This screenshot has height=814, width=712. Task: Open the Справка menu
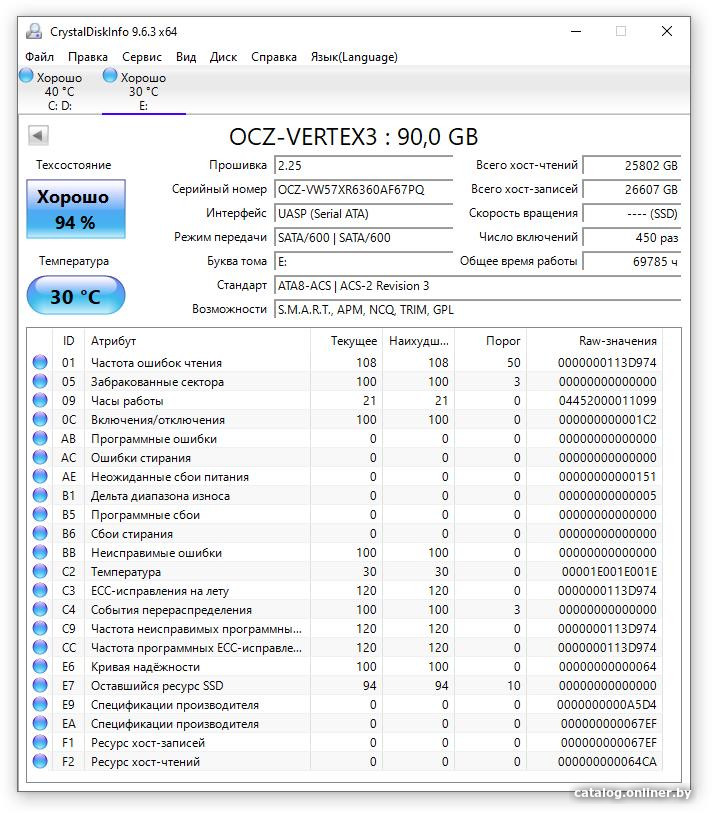pos(274,57)
